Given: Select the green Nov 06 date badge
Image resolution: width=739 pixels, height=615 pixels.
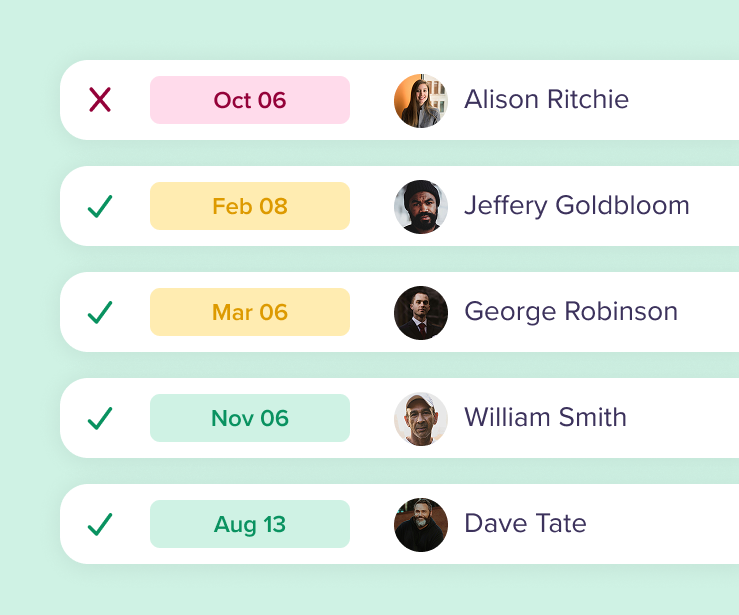Looking at the screenshot, I should pos(250,418).
